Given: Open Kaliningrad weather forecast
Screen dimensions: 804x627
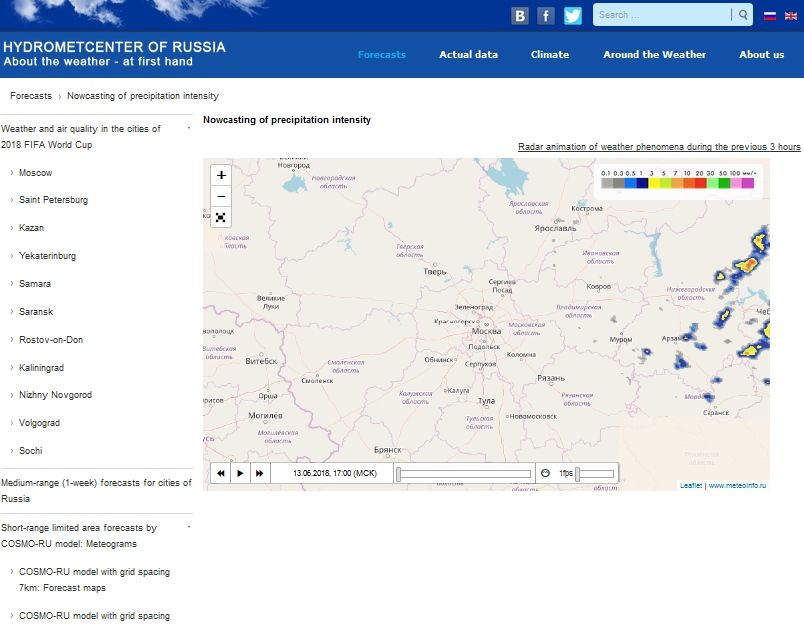Looking at the screenshot, I should click(x=42, y=368).
